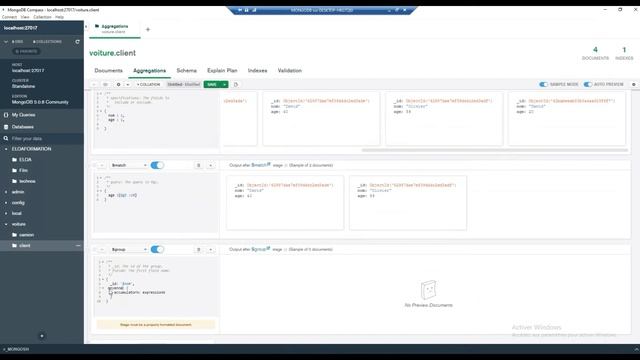This screenshot has width=640, height=360.
Task: Add stage after $match with plus
Action: point(210,165)
